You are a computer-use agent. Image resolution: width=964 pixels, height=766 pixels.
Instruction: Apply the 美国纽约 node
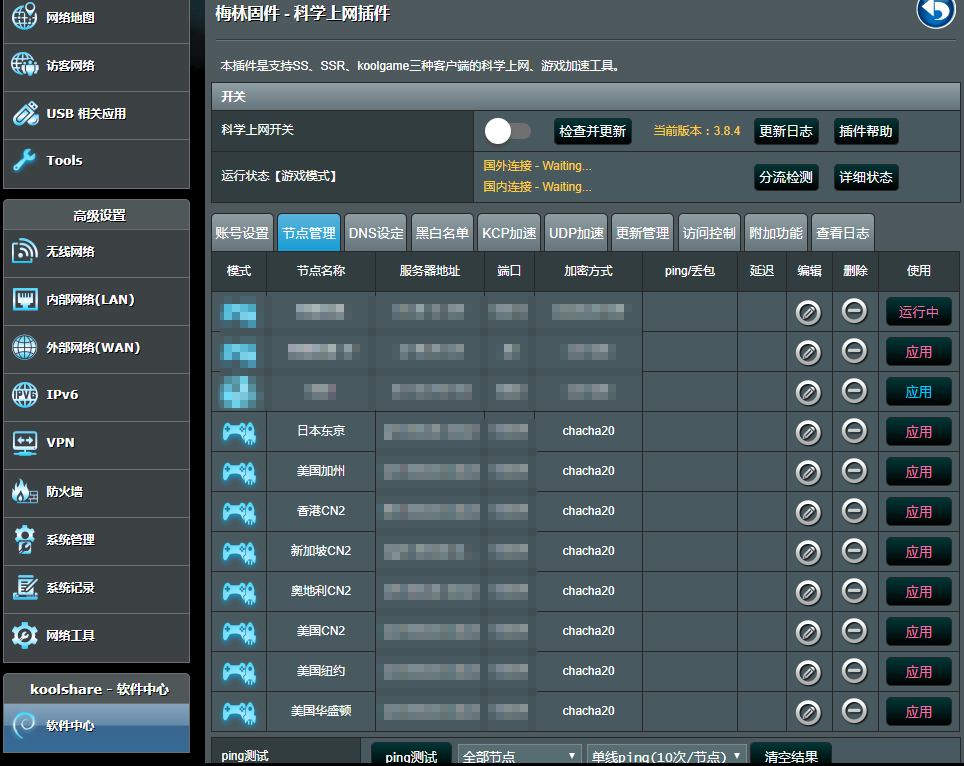coord(919,672)
